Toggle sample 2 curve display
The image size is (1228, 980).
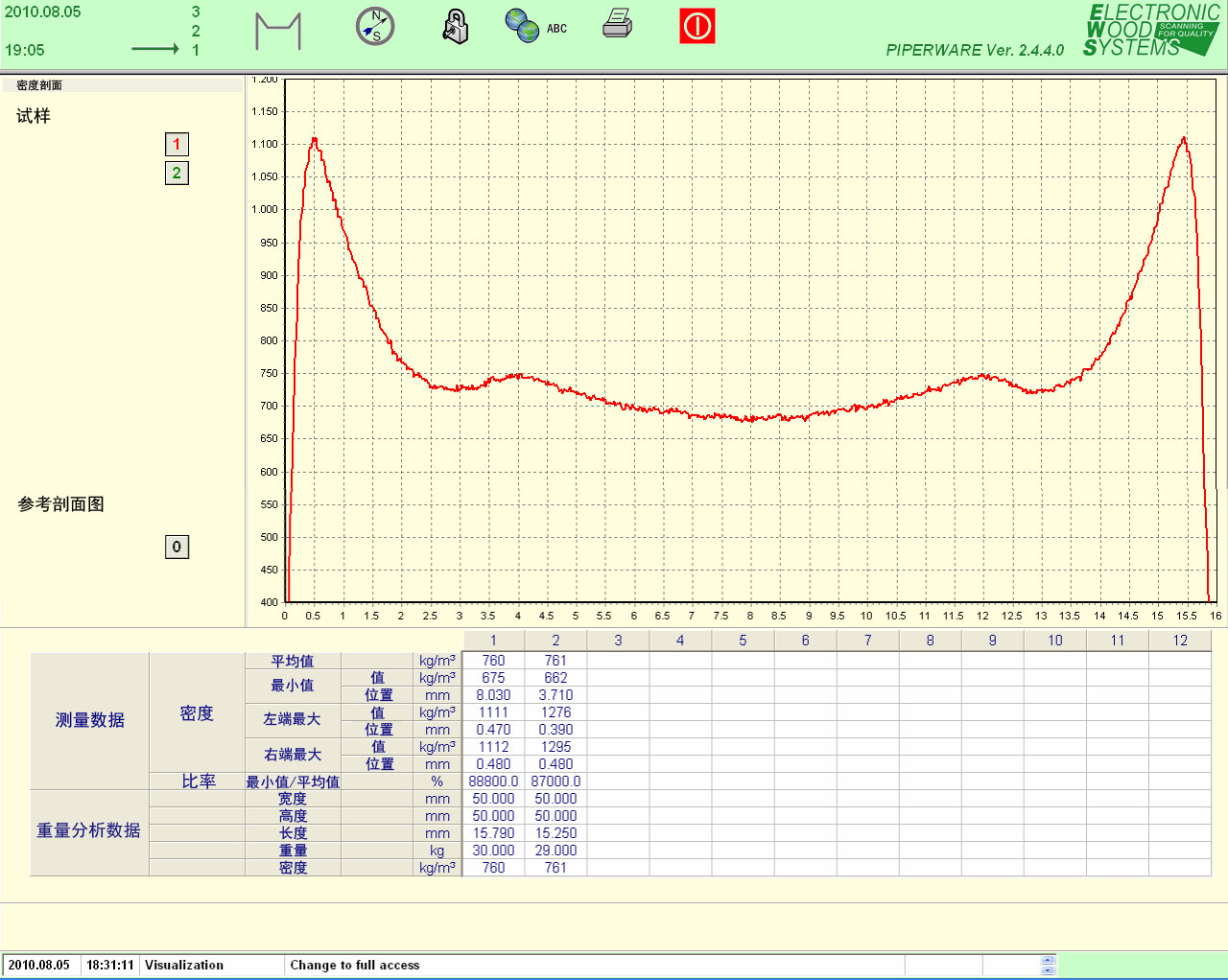[x=177, y=174]
